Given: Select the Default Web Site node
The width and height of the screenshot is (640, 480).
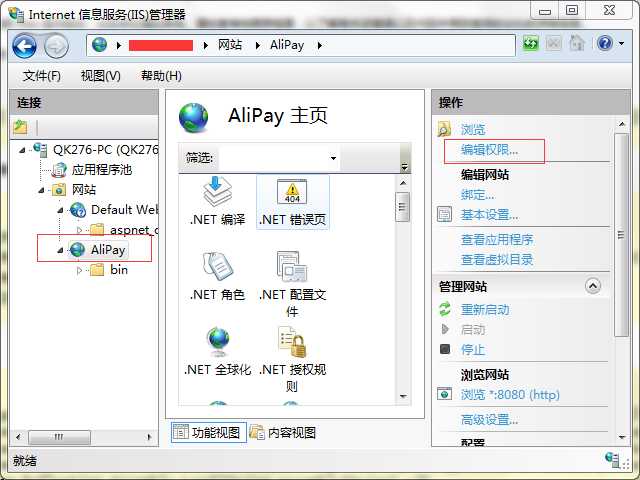Looking at the screenshot, I should tap(124, 209).
